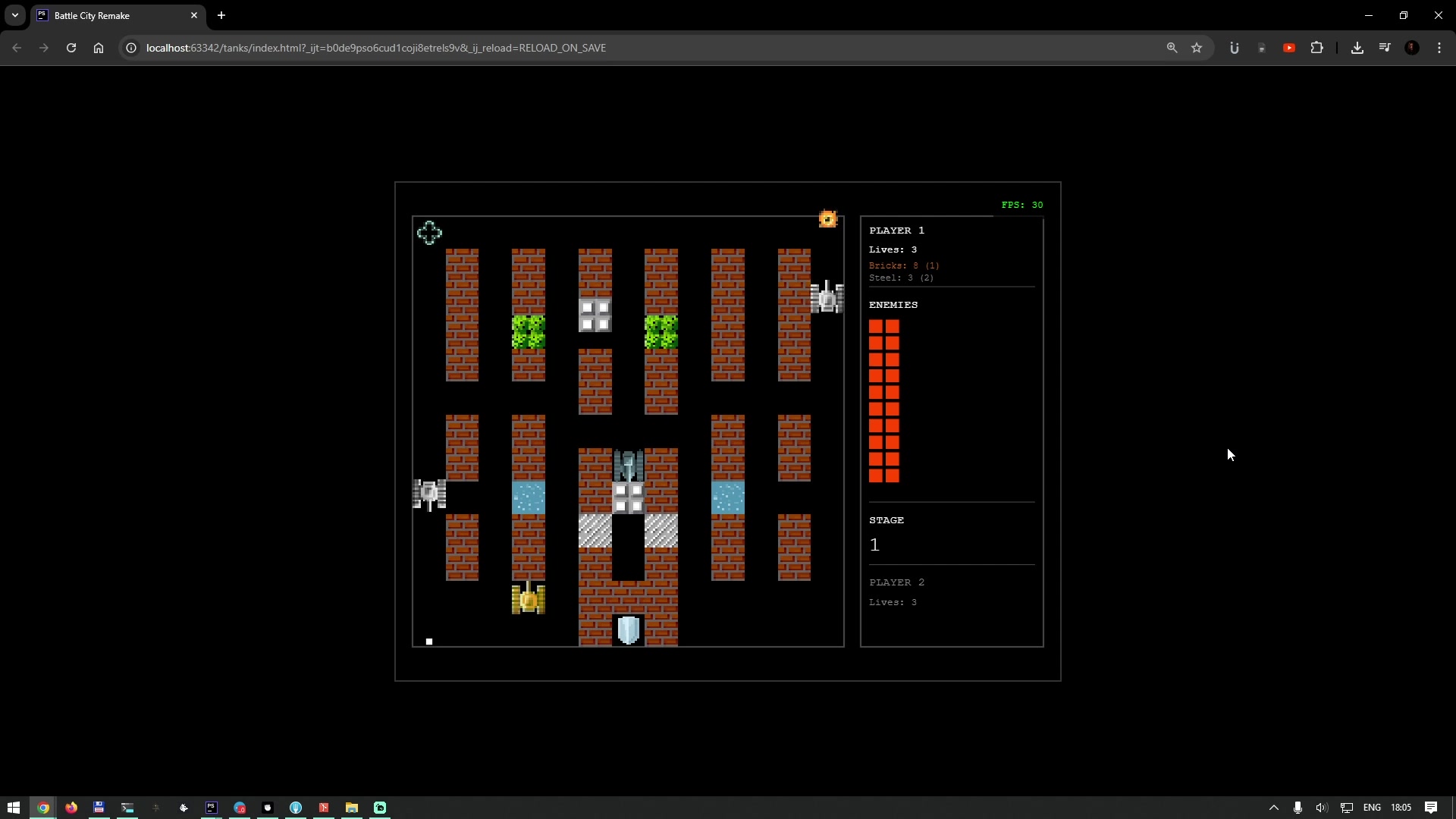Navigate back using the back arrow
Screen dimensions: 1456x819
17,47
